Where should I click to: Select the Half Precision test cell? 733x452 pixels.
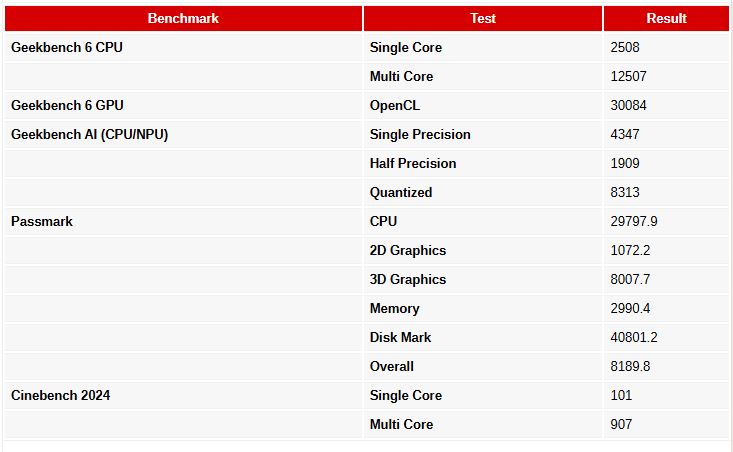(x=413, y=163)
